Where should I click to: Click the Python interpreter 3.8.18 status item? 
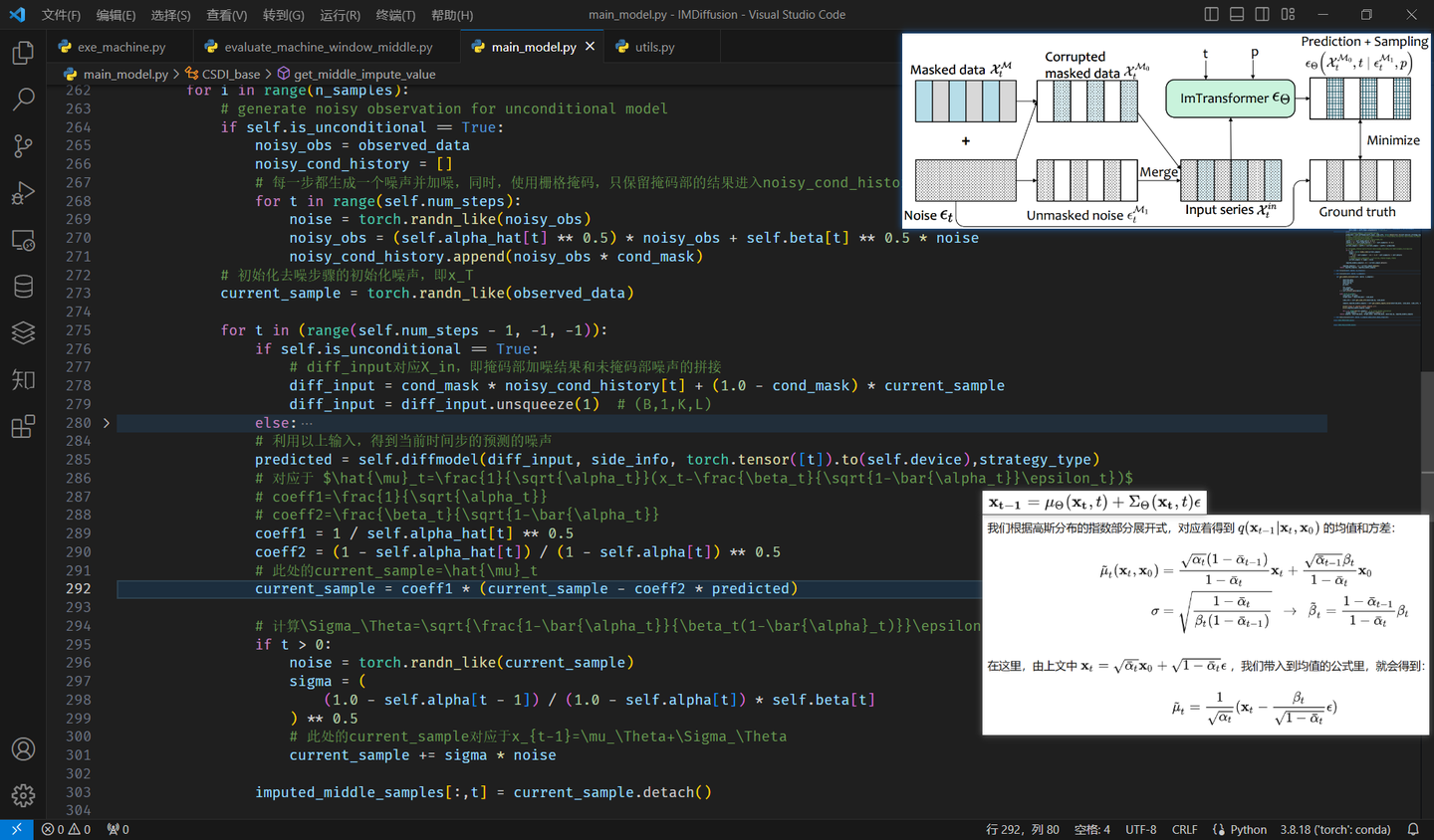point(1334,829)
